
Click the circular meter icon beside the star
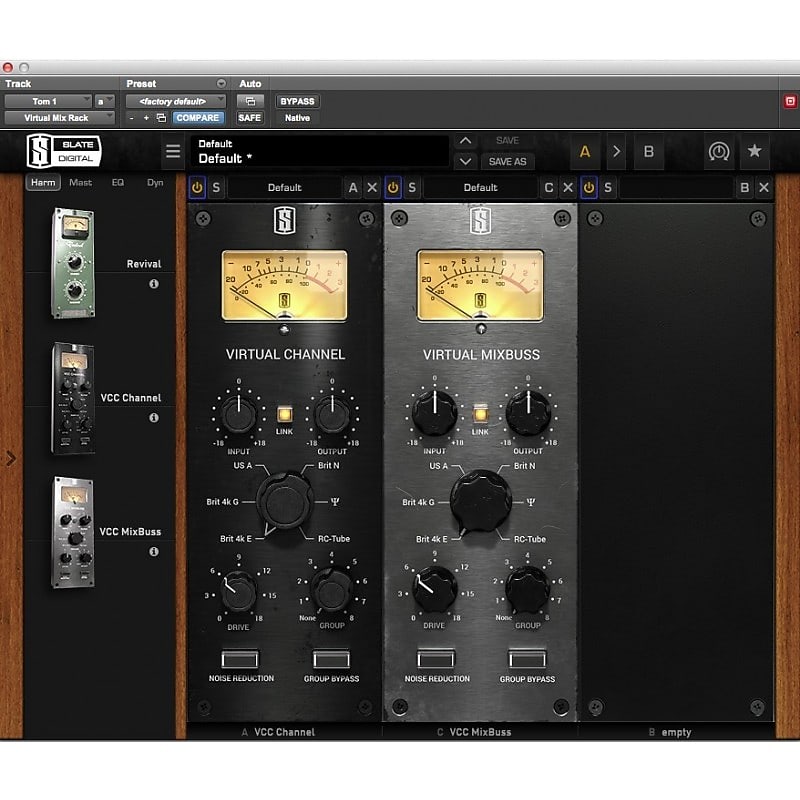tap(721, 150)
